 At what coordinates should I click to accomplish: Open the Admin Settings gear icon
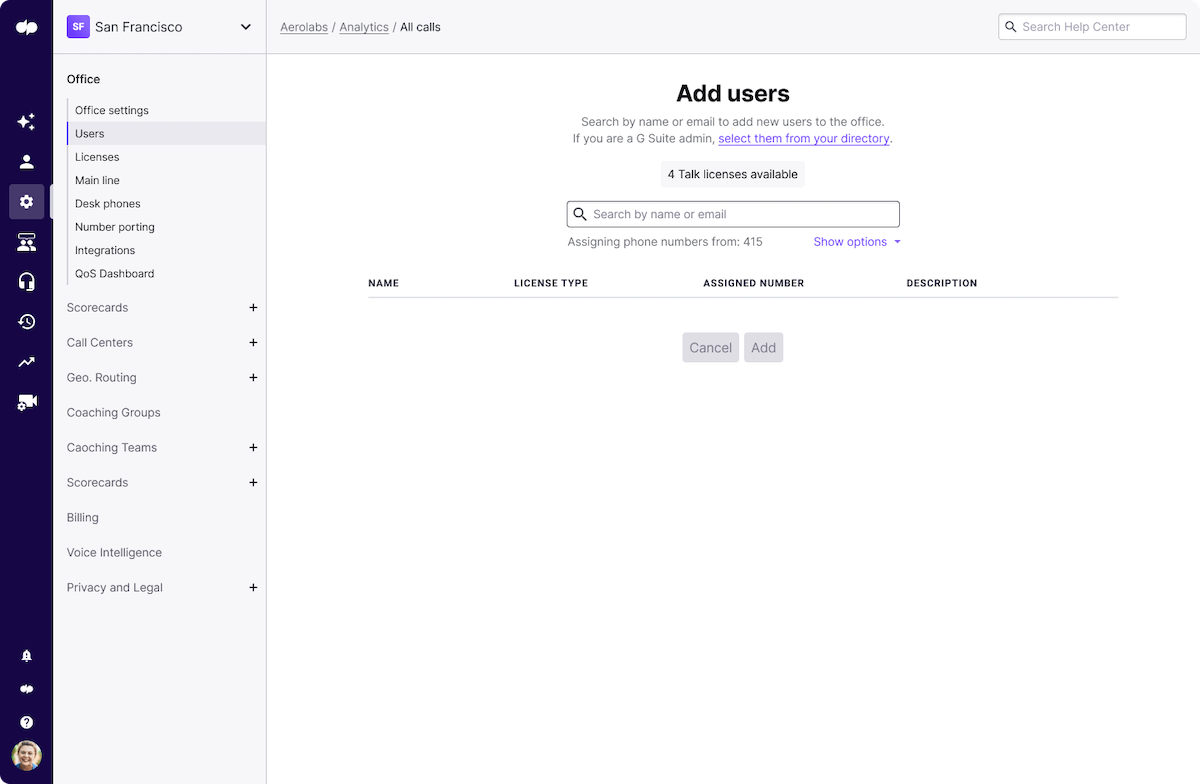pos(26,201)
